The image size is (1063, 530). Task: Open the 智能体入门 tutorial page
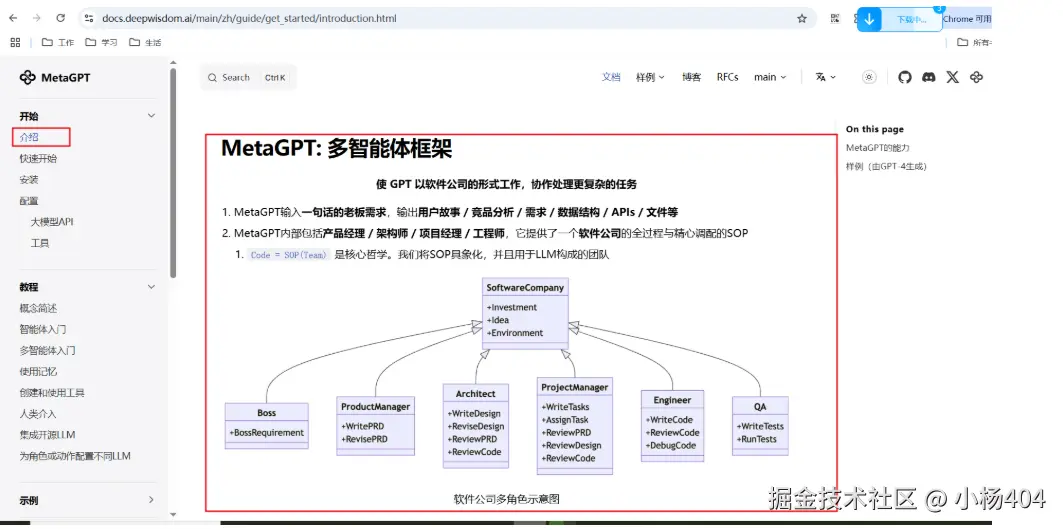(43, 329)
